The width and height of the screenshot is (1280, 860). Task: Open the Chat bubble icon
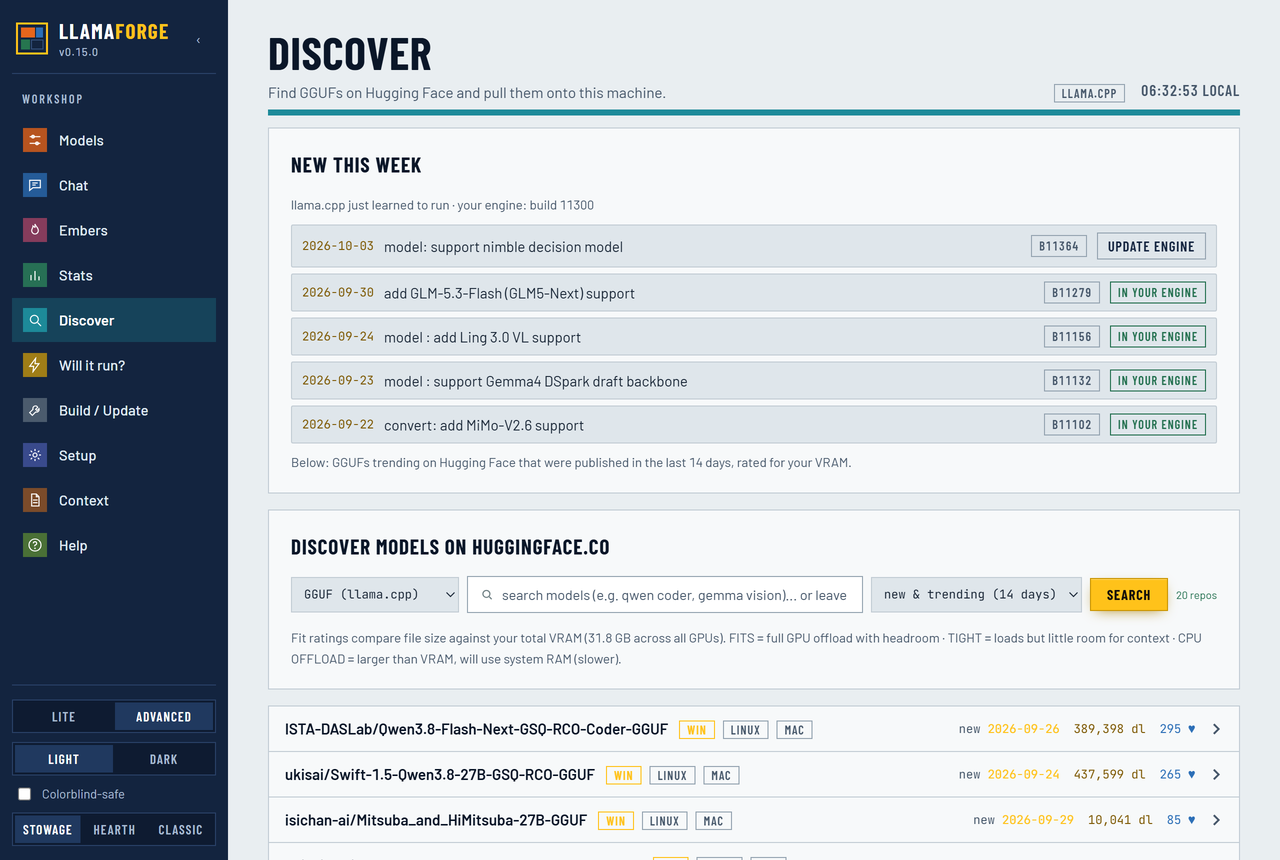point(35,185)
